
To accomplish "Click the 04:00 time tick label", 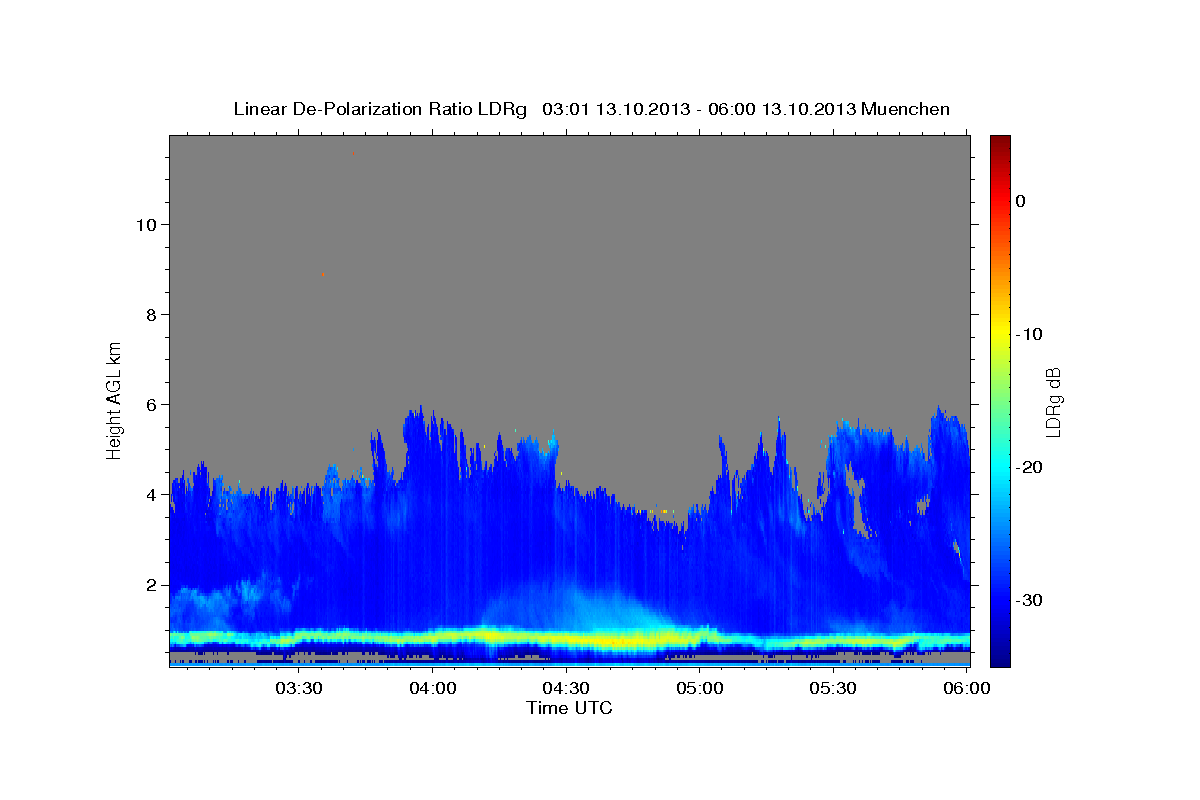I will point(433,689).
